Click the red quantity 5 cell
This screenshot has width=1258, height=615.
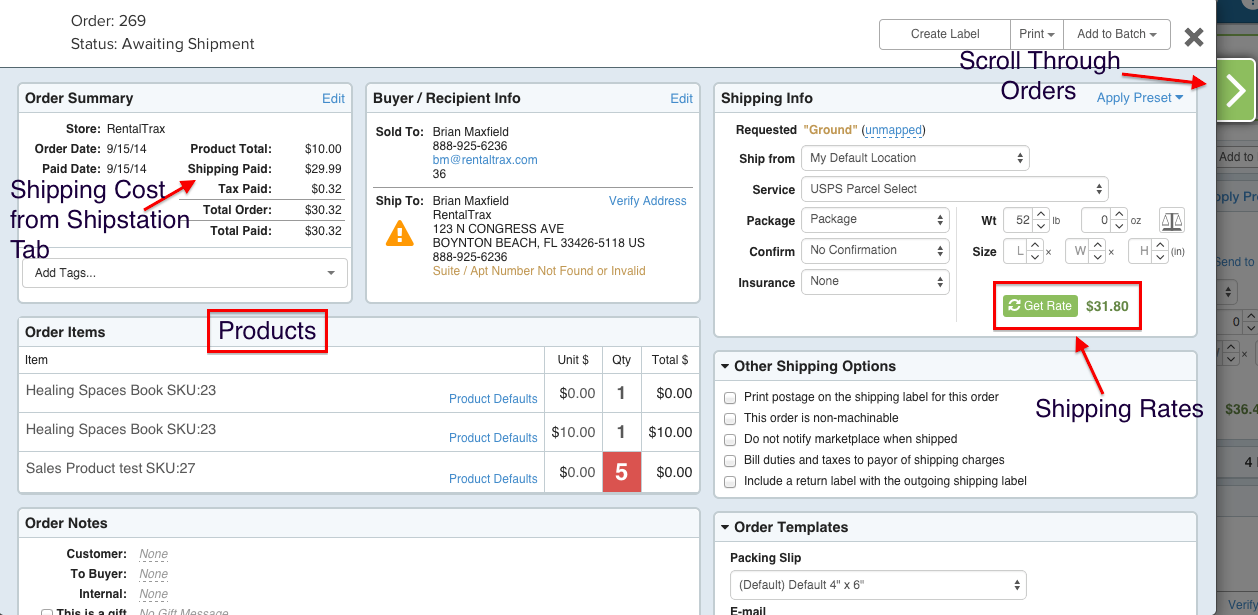621,472
